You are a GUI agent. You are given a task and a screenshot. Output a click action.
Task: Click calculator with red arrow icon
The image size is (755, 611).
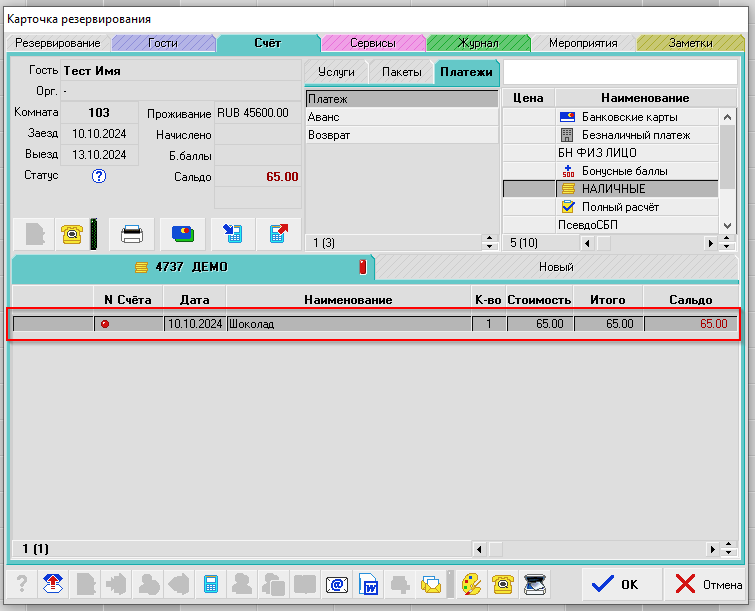(278, 234)
